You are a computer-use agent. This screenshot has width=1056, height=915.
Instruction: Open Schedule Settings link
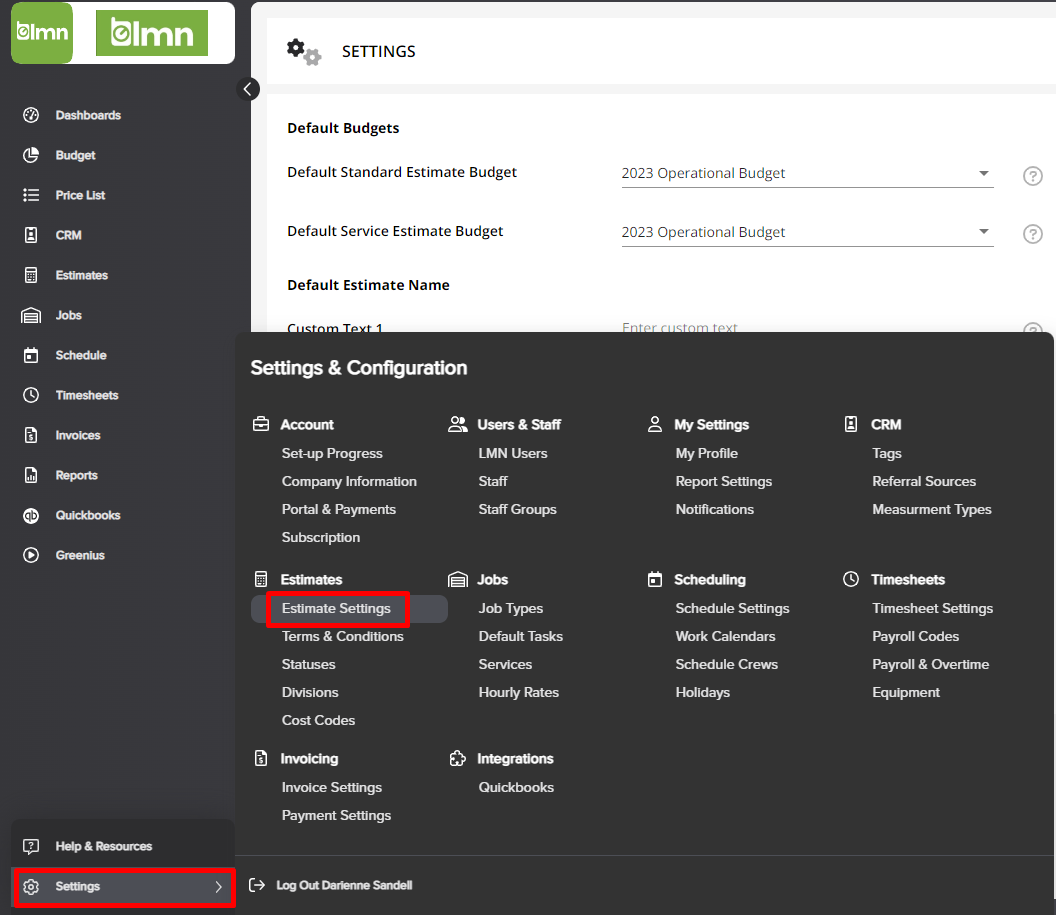[732, 609]
